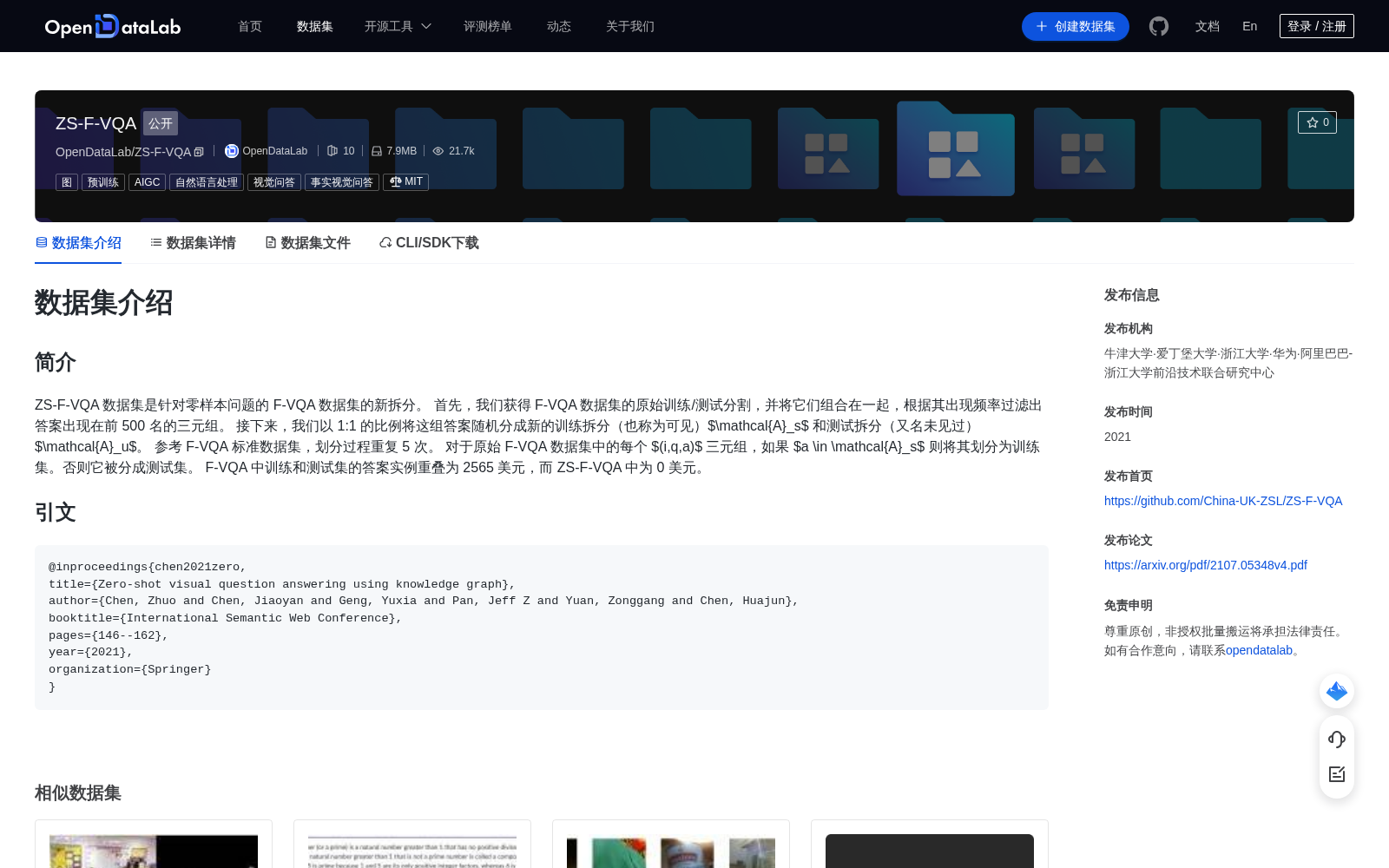1389x868 pixels.
Task: Click the 发布机构 organizations text
Action: [1228, 363]
